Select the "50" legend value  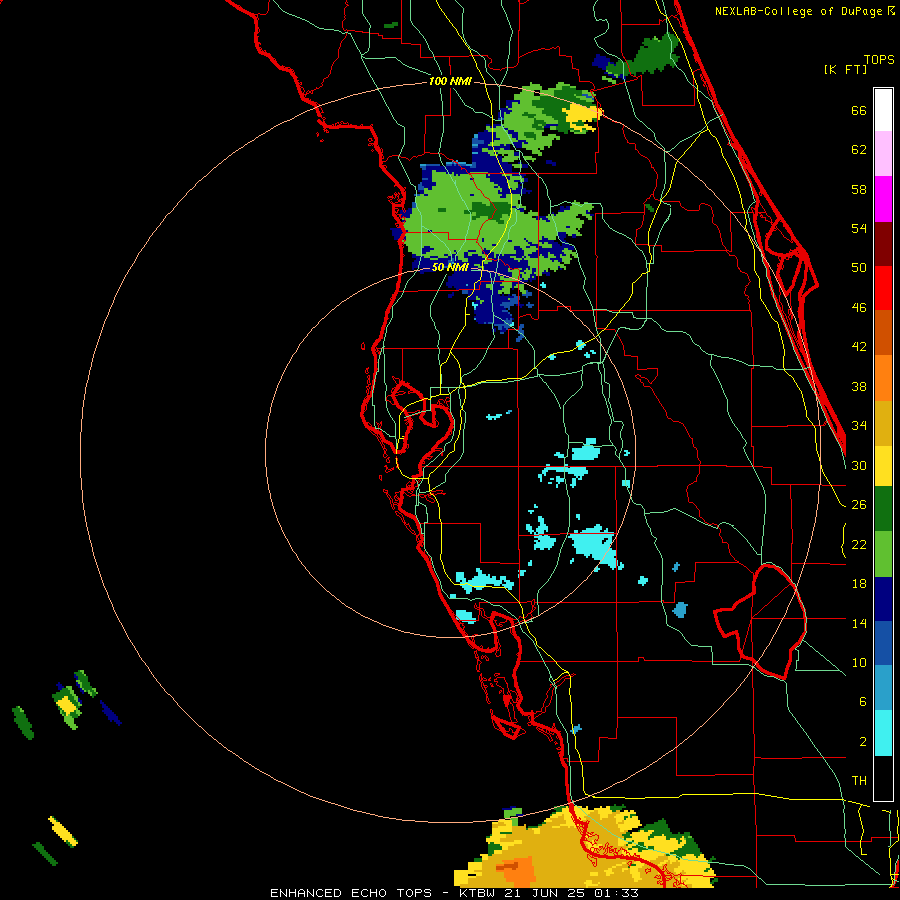[859, 267]
